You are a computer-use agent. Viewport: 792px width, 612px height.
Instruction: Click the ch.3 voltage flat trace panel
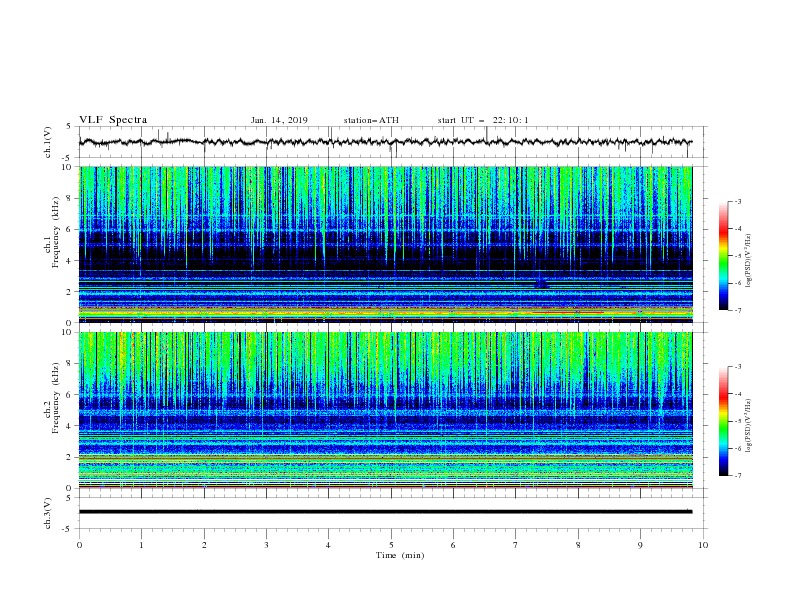[x=393, y=513]
